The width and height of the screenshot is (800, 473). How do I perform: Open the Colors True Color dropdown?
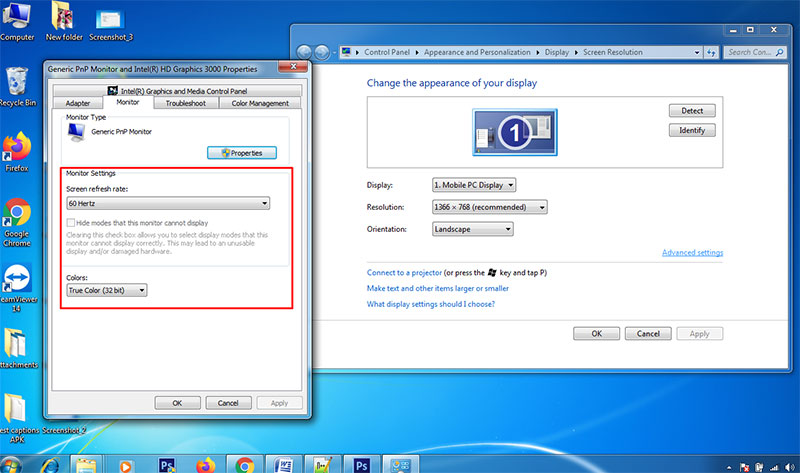(106, 290)
